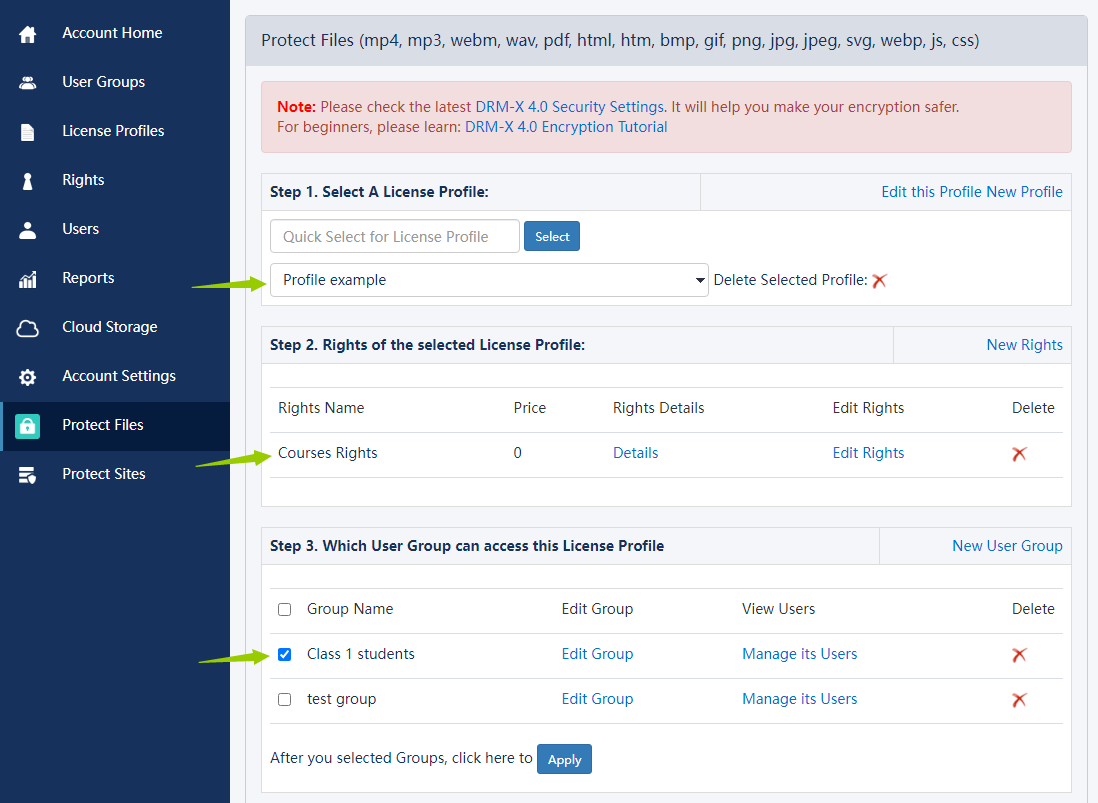The image size is (1098, 803).
Task: Toggle the select-all Group Name checkbox
Action: click(x=285, y=610)
